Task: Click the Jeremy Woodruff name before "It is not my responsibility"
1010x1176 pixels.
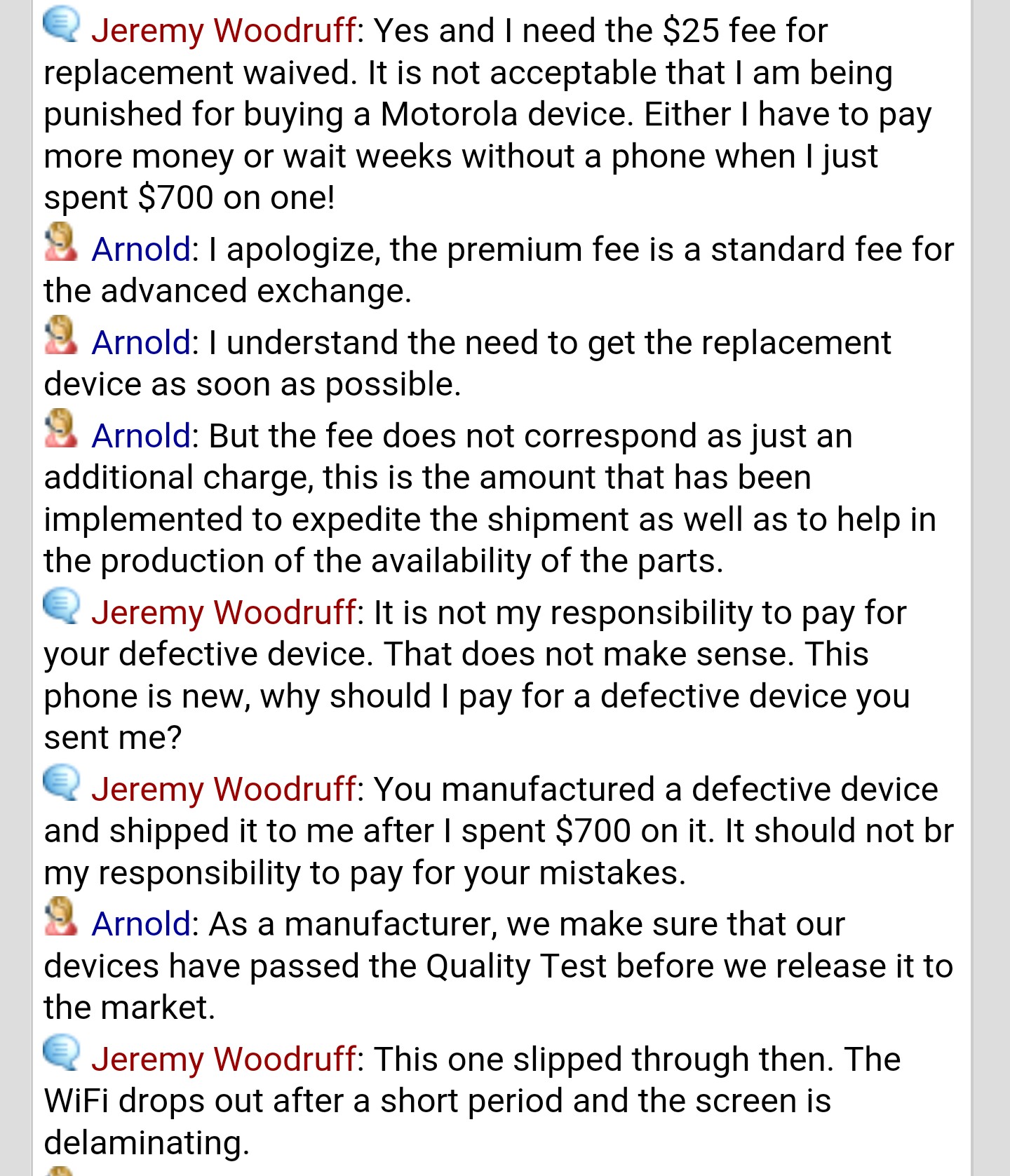Action: tap(224, 613)
